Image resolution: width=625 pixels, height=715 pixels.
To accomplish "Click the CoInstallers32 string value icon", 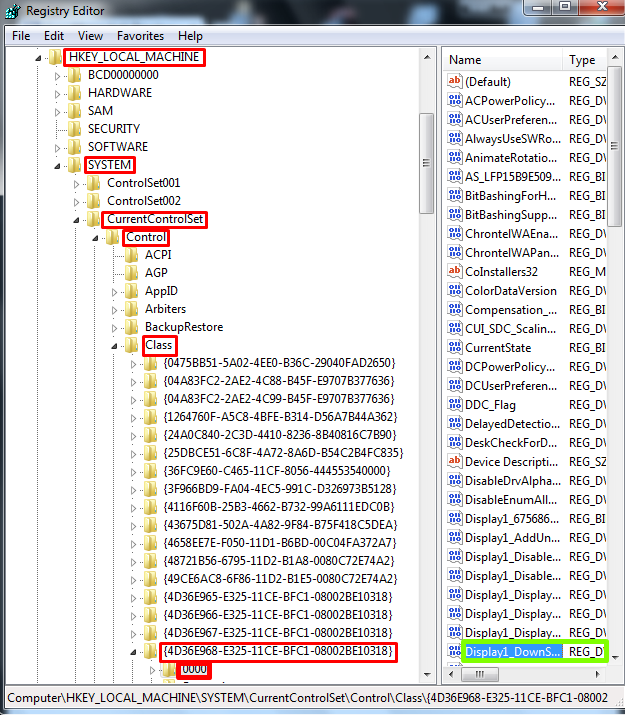I will 455,271.
